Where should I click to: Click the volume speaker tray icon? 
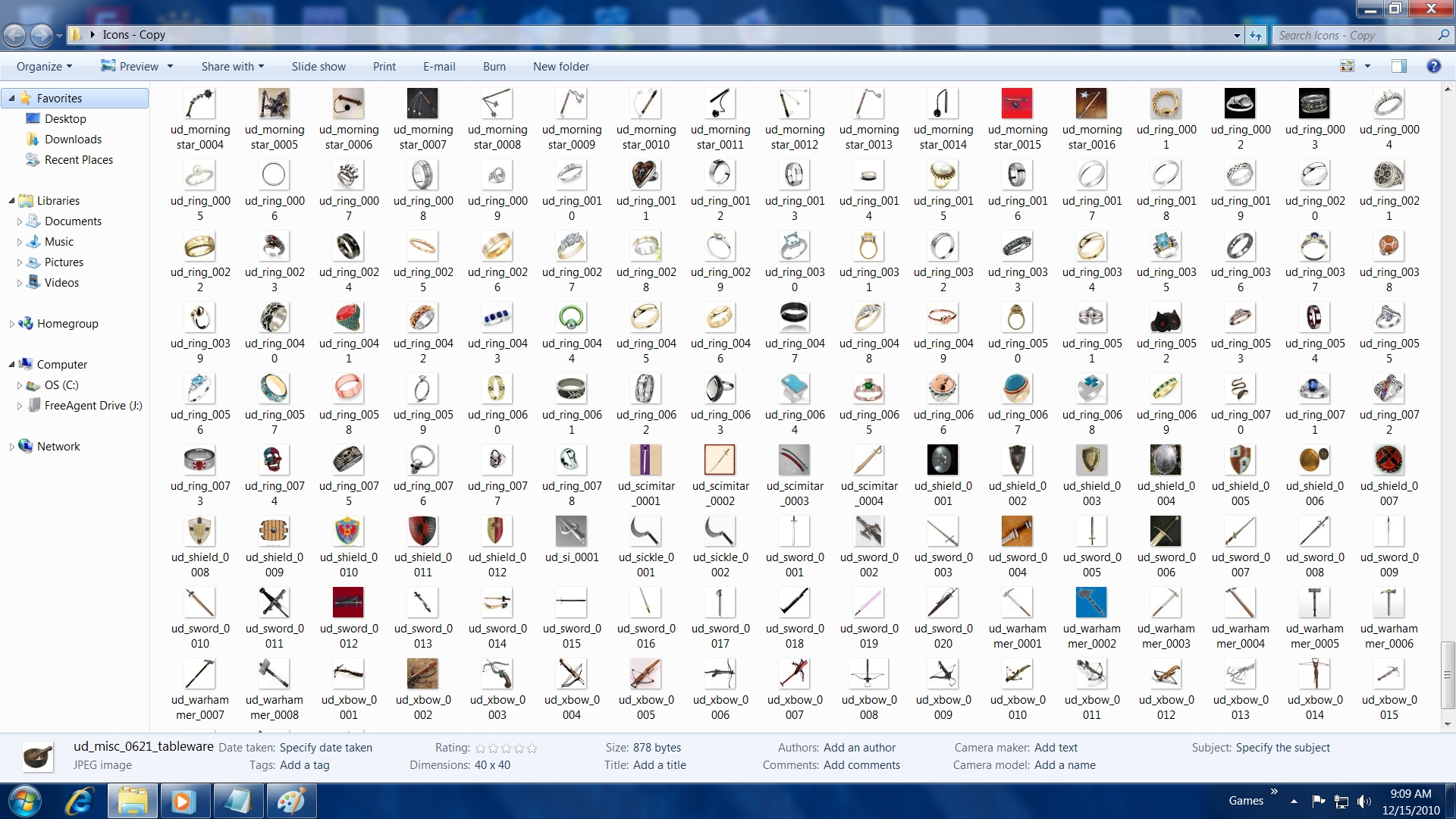click(x=1364, y=801)
